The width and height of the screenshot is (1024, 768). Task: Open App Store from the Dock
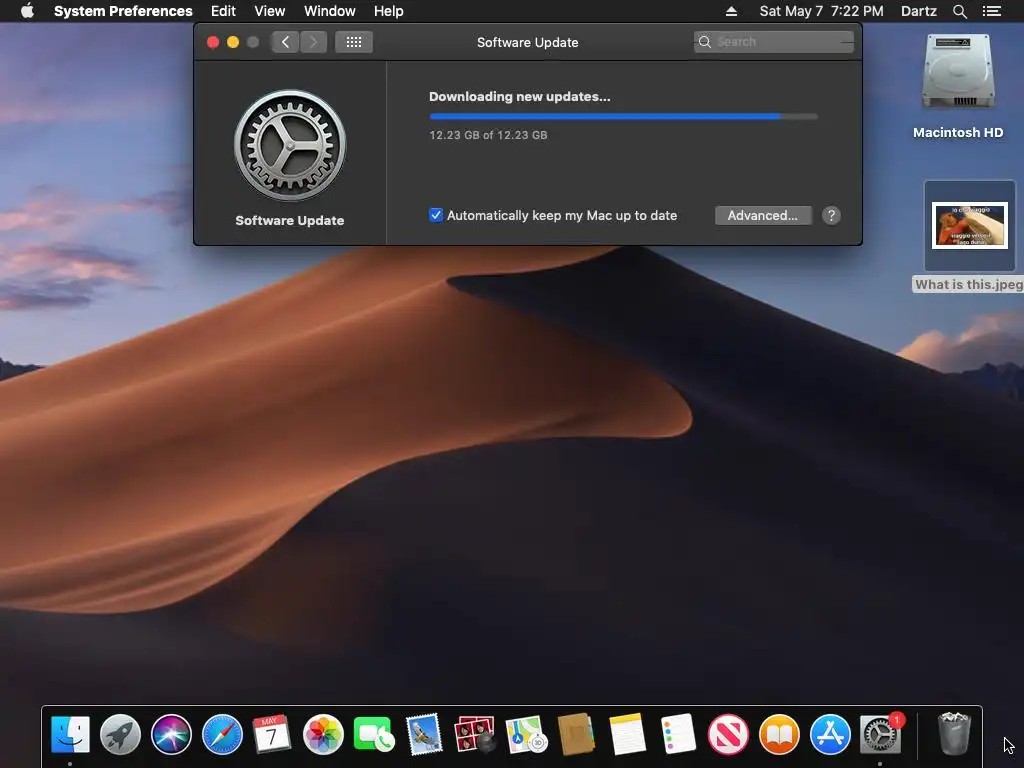pyautogui.click(x=830, y=734)
